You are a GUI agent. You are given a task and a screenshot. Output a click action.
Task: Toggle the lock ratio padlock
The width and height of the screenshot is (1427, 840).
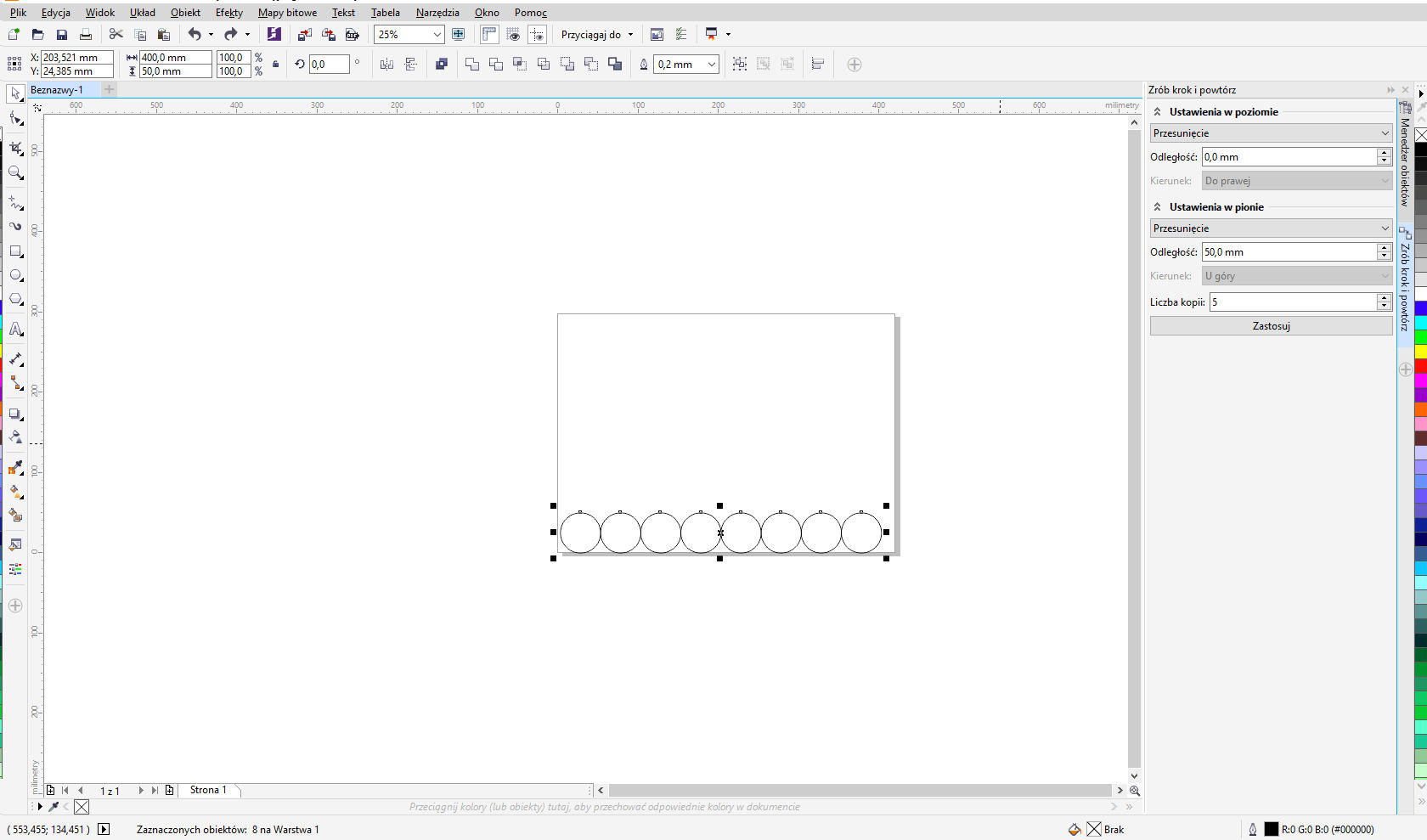[275, 65]
